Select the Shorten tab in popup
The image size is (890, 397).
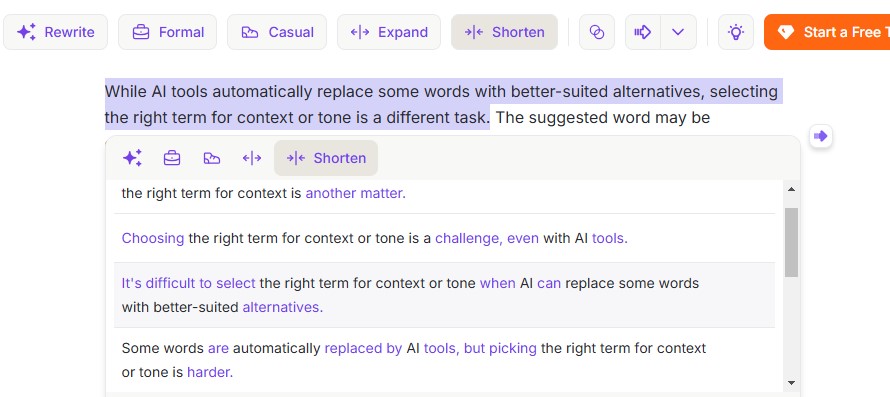[326, 158]
